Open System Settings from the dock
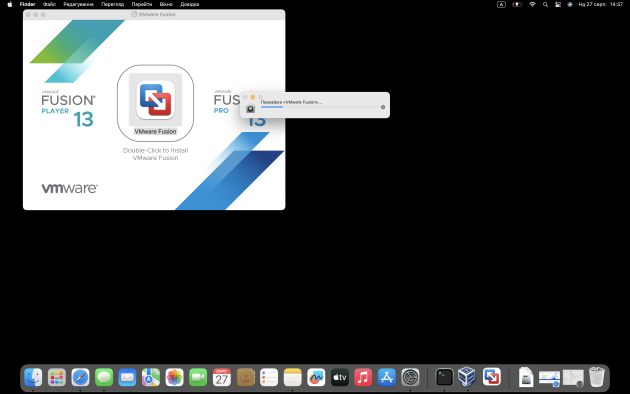 (410, 378)
